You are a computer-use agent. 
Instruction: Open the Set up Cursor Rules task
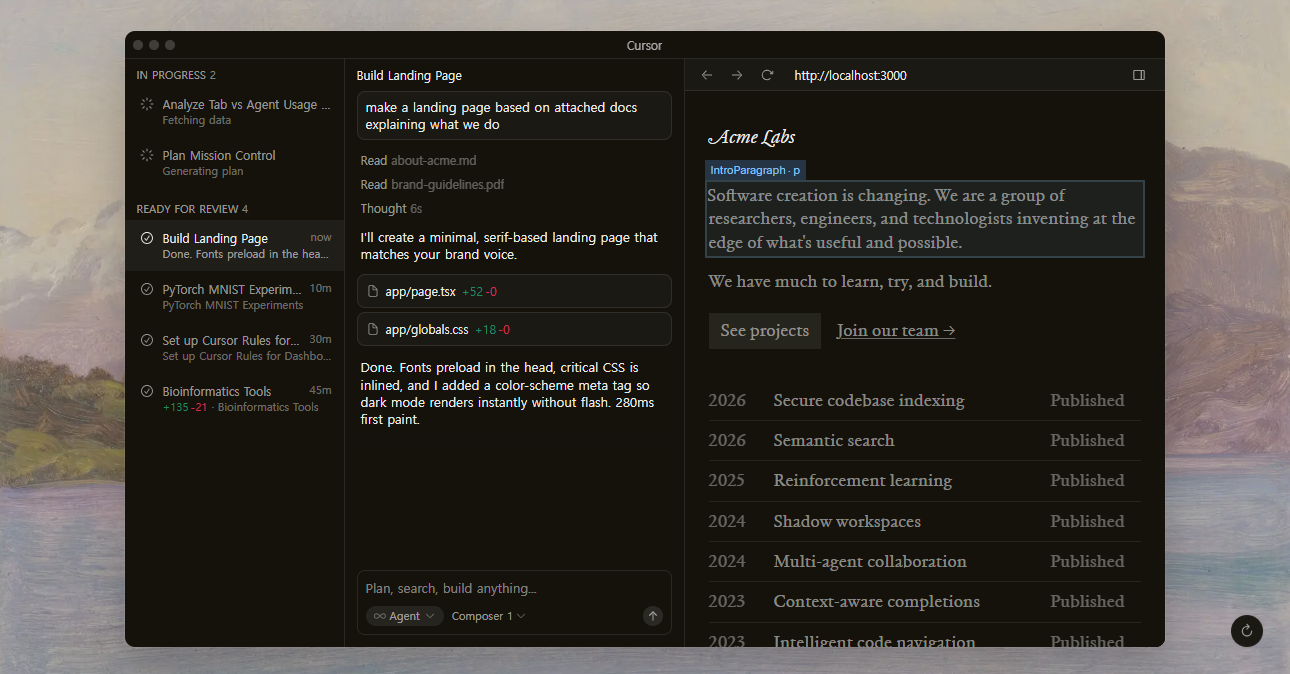(x=235, y=347)
